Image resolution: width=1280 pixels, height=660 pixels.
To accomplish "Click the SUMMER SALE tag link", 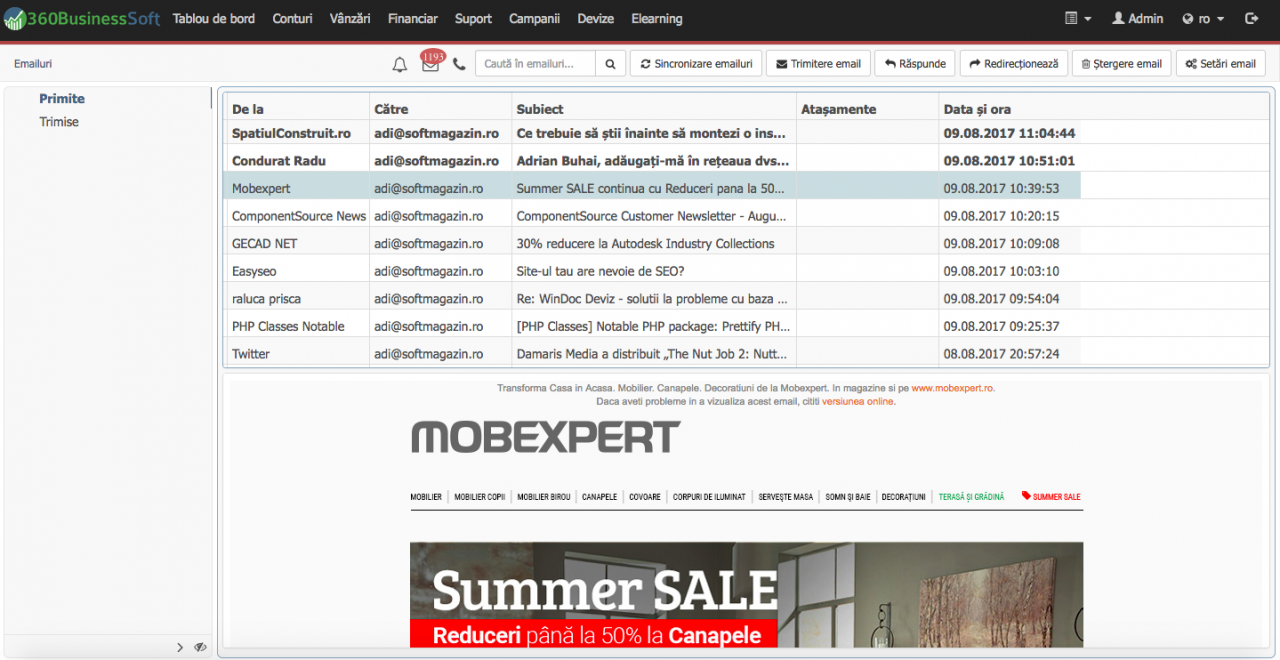I will click(1051, 497).
